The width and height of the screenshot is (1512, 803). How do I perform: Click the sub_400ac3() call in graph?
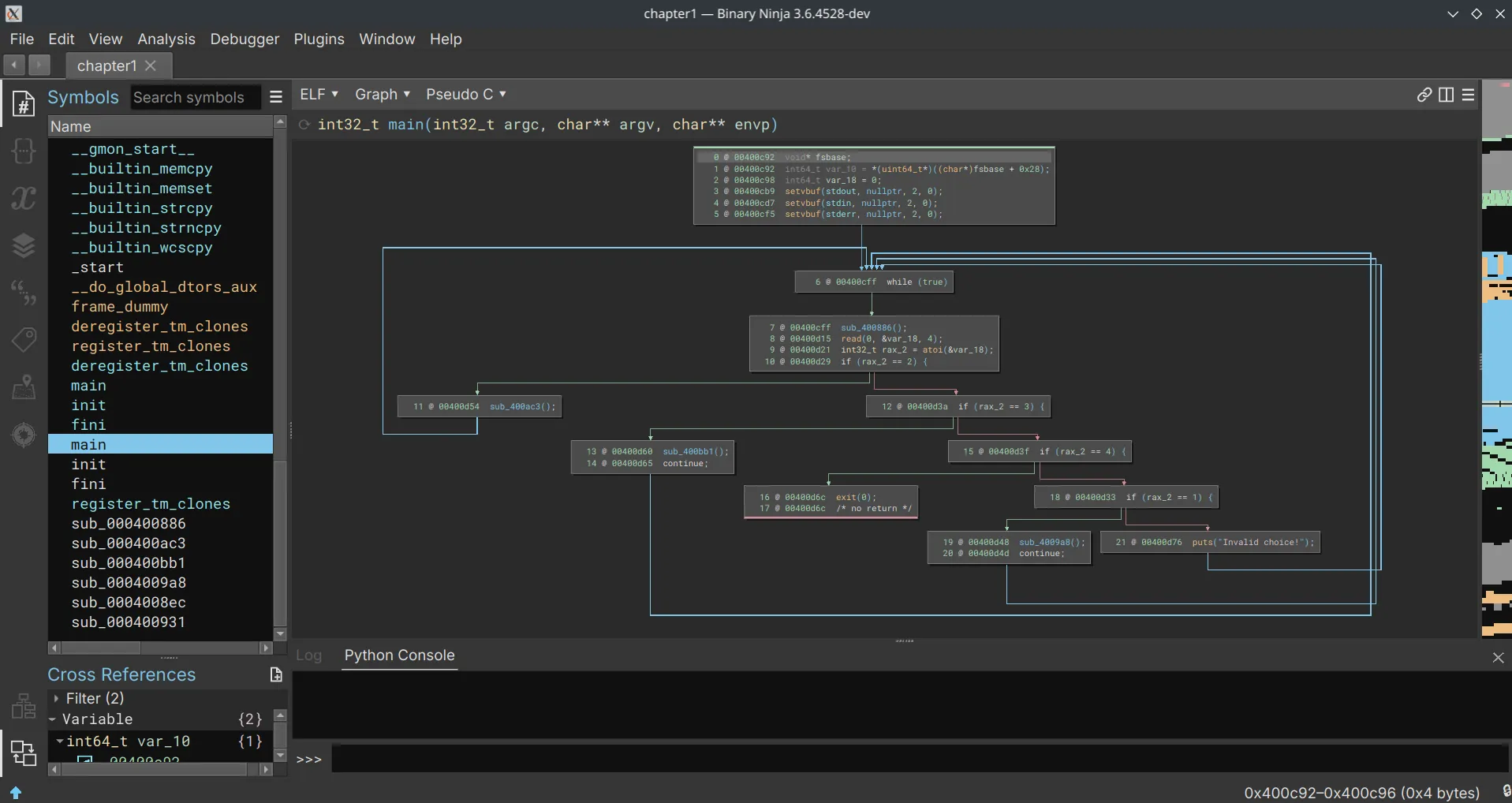[x=522, y=407]
